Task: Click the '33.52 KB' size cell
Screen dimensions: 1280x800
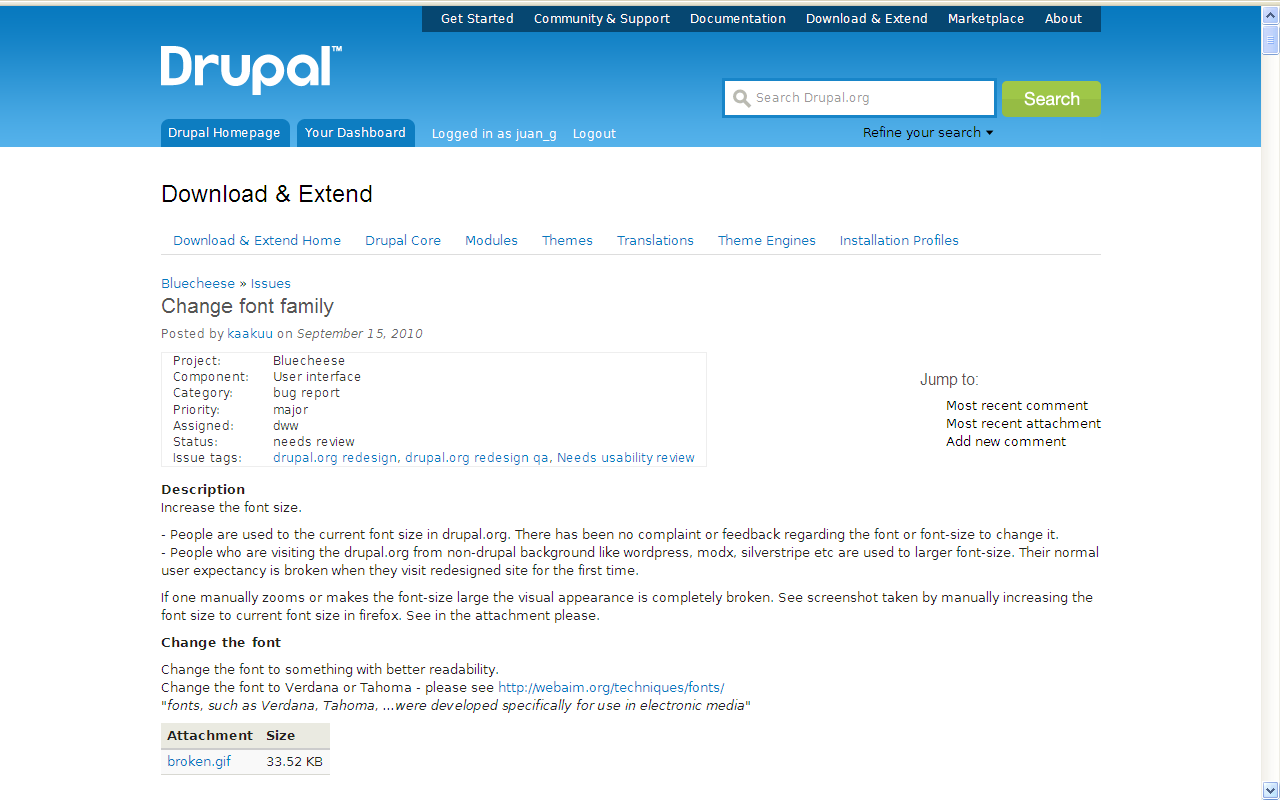Action: (x=294, y=762)
